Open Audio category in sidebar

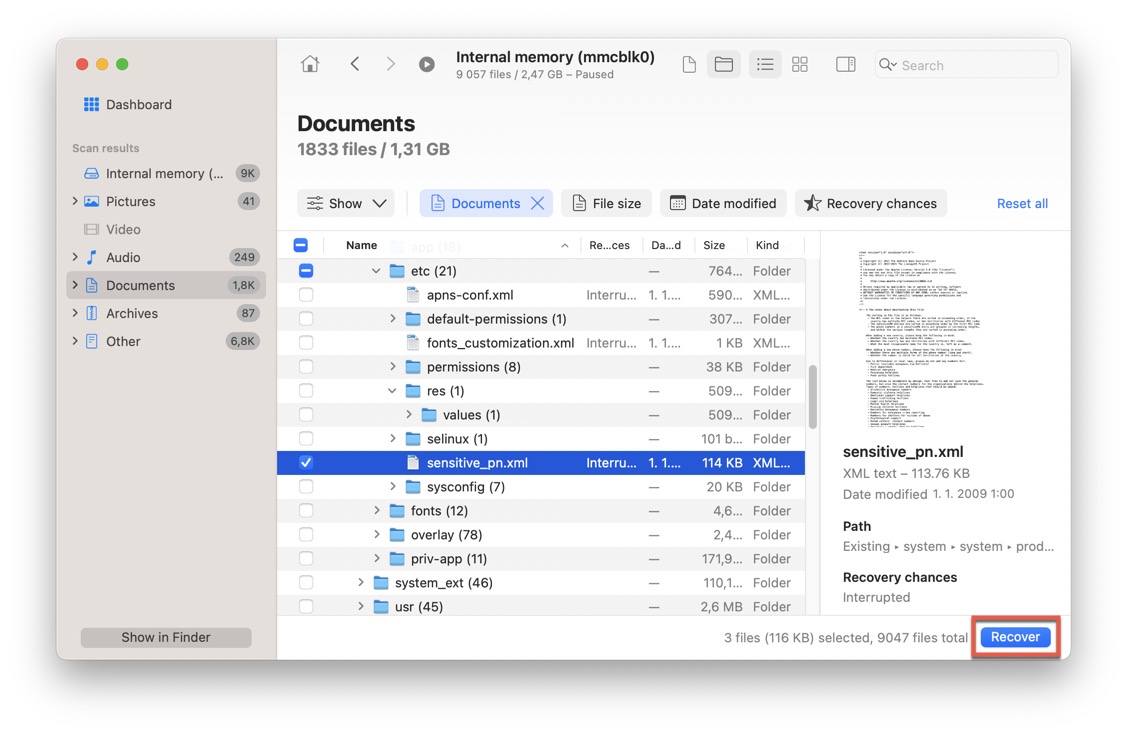pyautogui.click(x=166, y=257)
